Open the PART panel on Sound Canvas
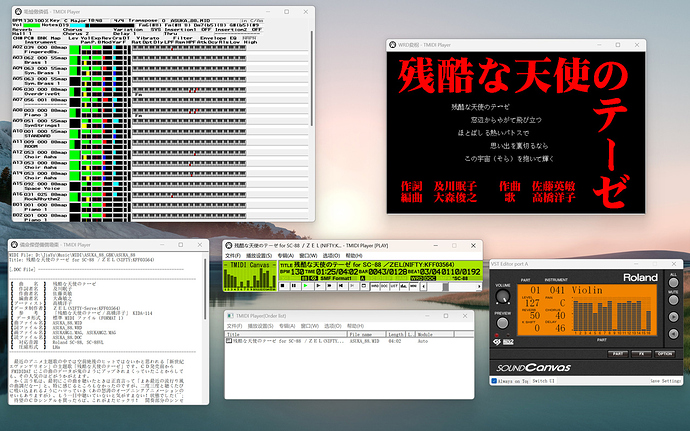 [618, 354]
